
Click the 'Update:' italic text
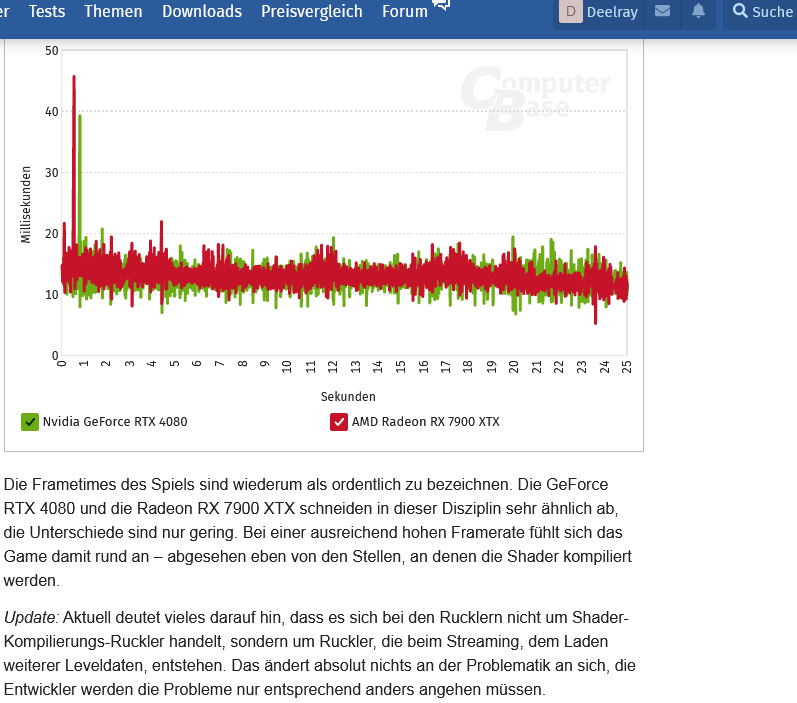(32, 617)
